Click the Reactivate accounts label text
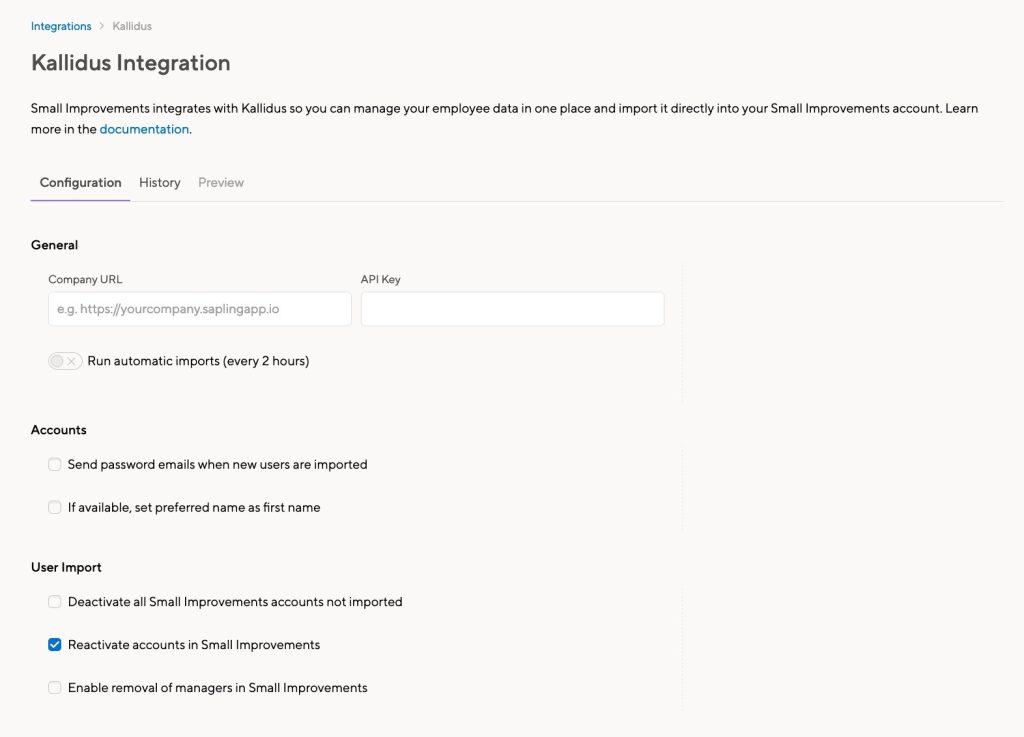Viewport: 1024px width, 737px height. pyautogui.click(x=194, y=645)
